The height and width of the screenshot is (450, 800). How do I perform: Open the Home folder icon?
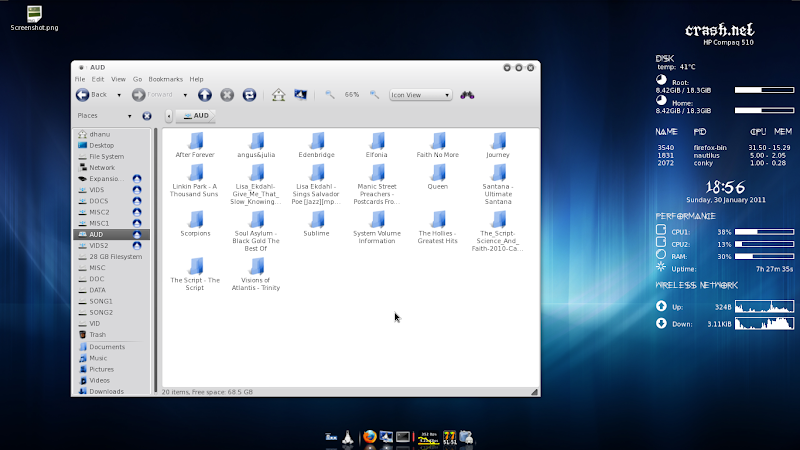point(278,95)
